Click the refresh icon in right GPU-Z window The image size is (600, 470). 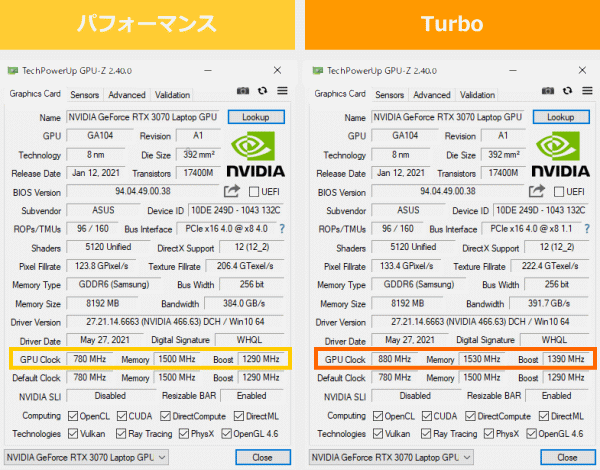click(x=567, y=91)
